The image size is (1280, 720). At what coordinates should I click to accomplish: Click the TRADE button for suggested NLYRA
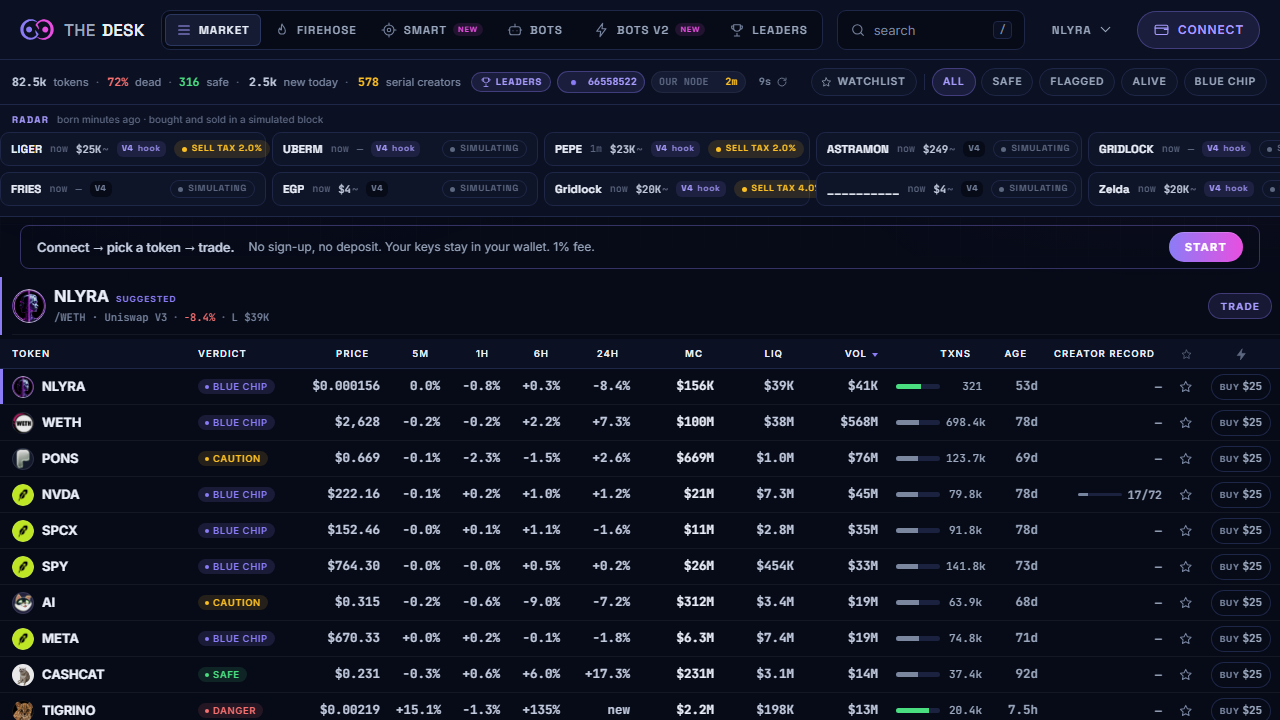pyautogui.click(x=1239, y=306)
